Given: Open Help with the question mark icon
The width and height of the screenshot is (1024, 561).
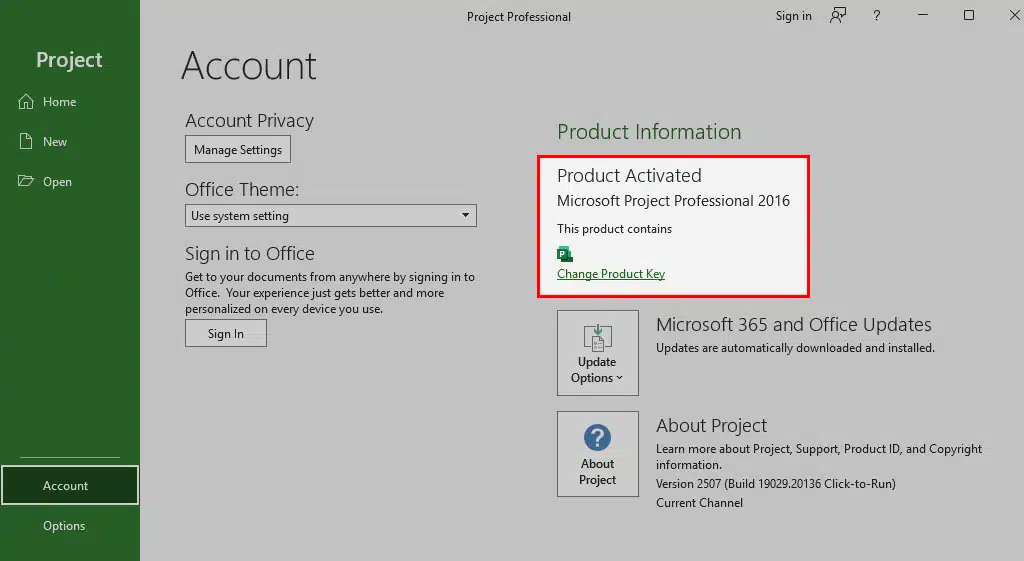Looking at the screenshot, I should point(877,16).
